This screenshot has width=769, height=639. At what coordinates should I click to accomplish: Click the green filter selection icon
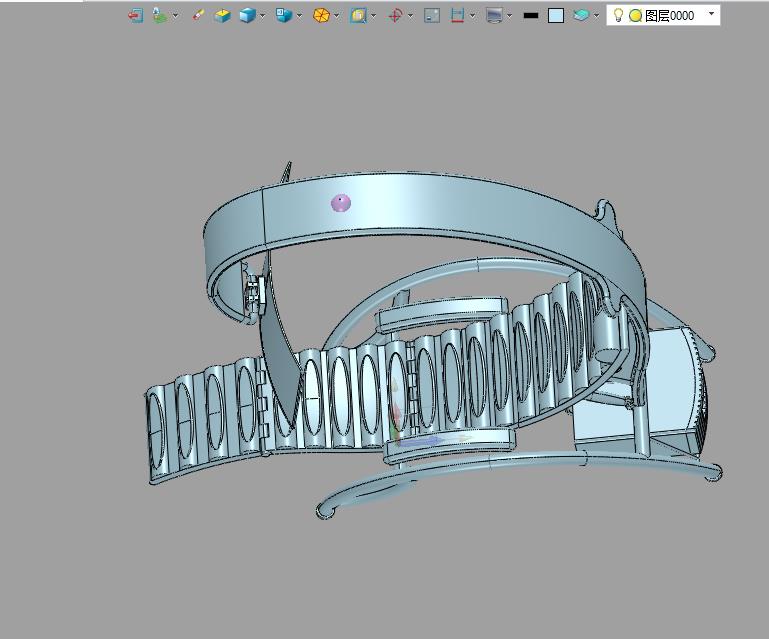(x=159, y=16)
